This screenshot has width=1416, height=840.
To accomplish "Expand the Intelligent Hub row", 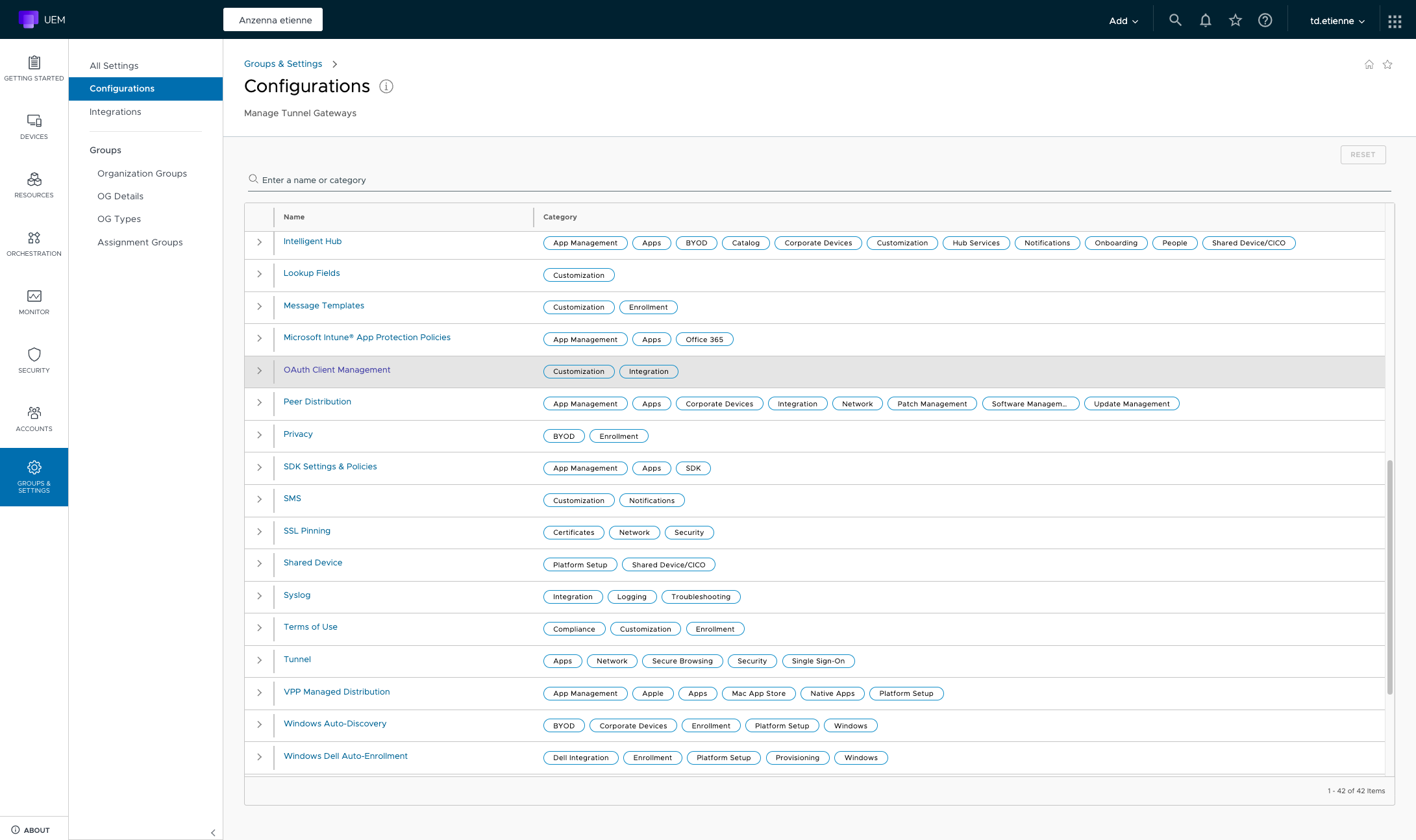I will 260,242.
